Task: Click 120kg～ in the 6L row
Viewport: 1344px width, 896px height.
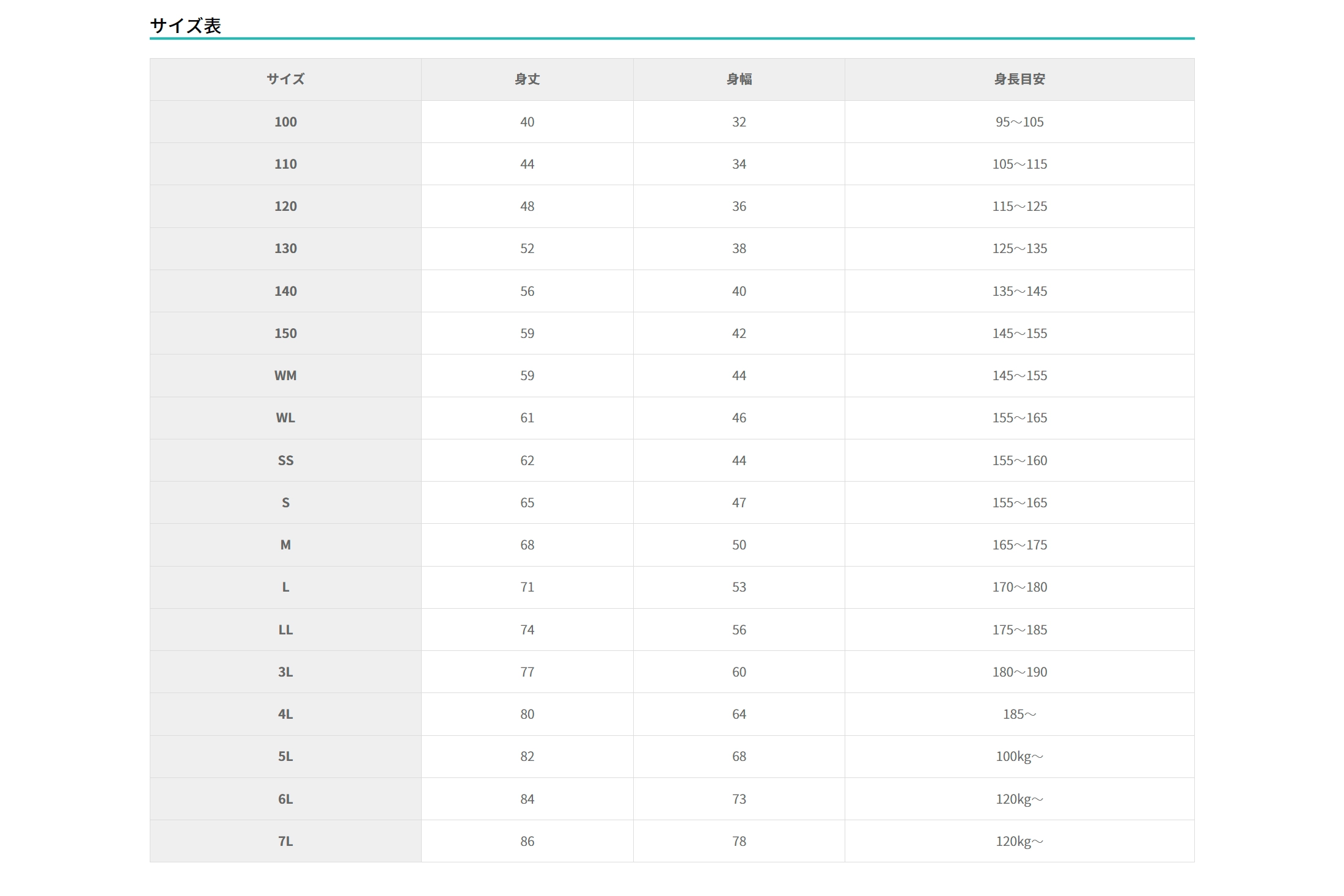Action: pyautogui.click(x=1019, y=799)
